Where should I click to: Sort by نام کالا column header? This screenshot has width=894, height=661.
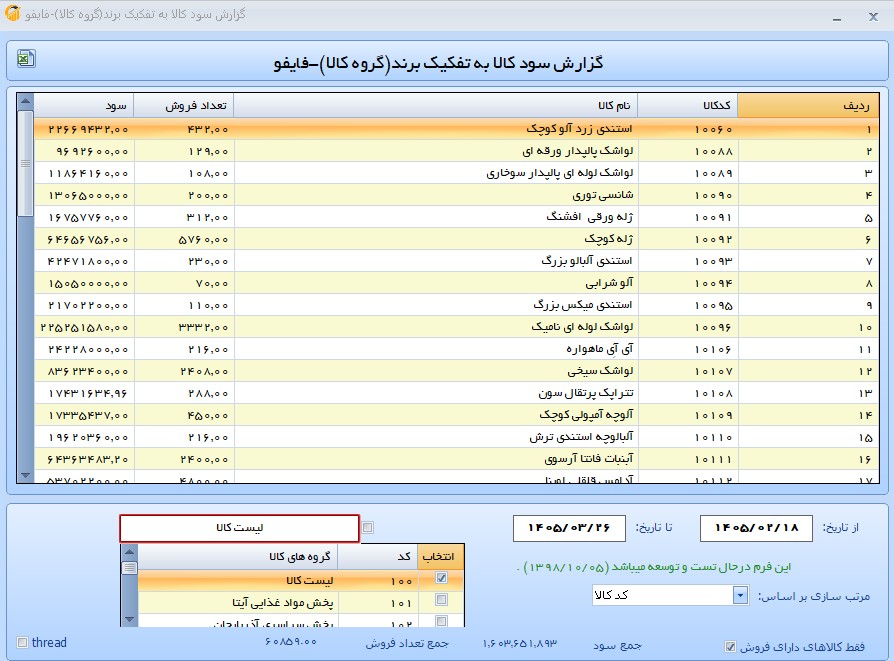pos(436,106)
